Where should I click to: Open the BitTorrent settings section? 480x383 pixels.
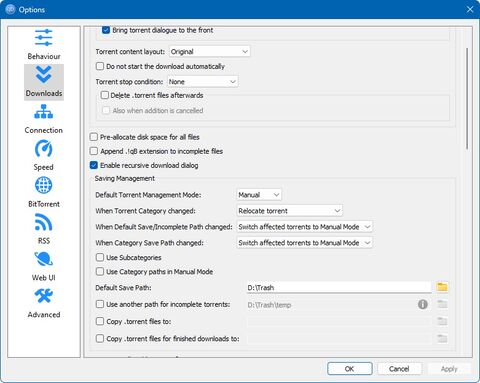point(44,193)
